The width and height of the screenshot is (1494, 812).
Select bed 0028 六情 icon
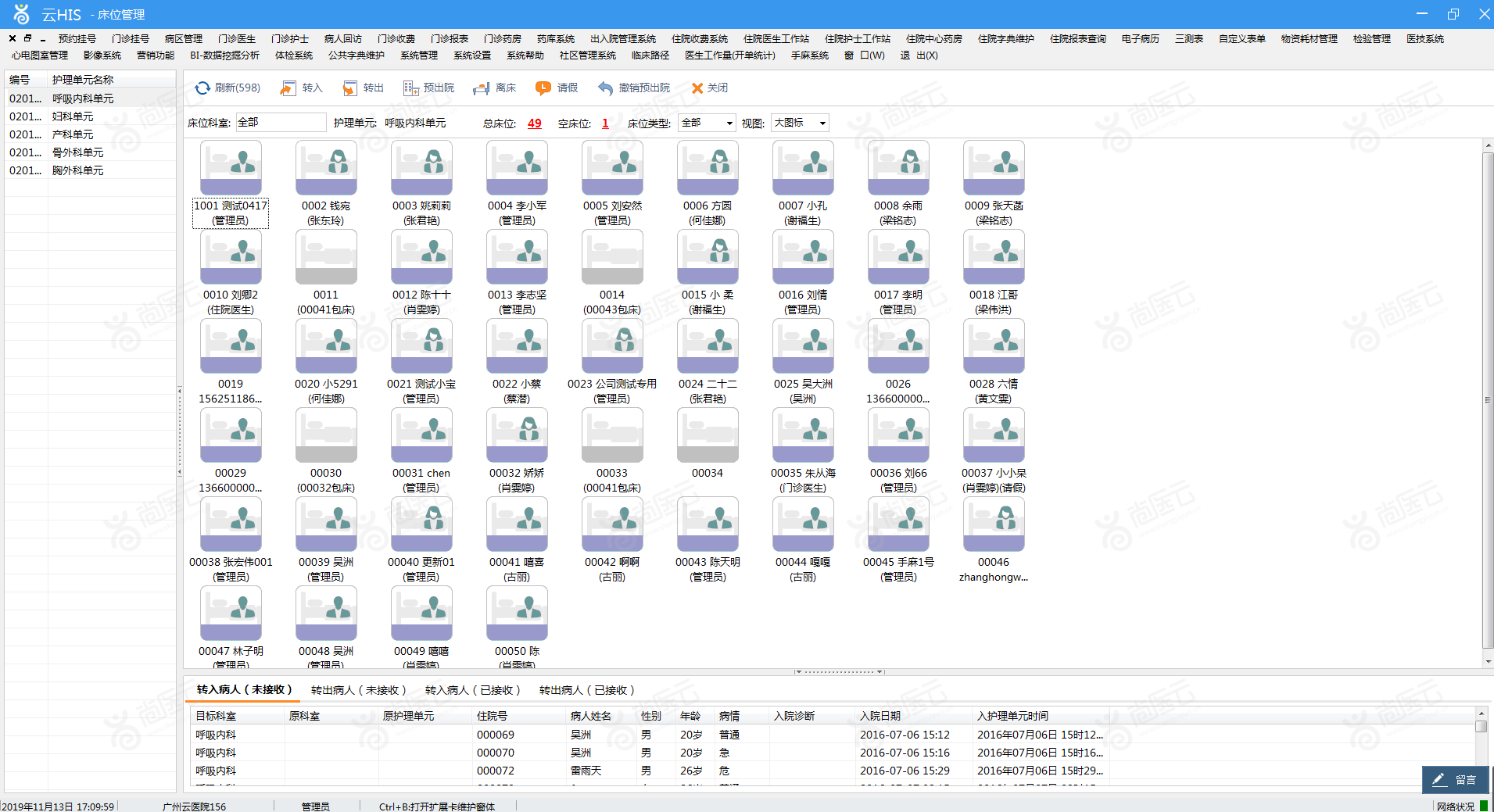pyautogui.click(x=994, y=345)
